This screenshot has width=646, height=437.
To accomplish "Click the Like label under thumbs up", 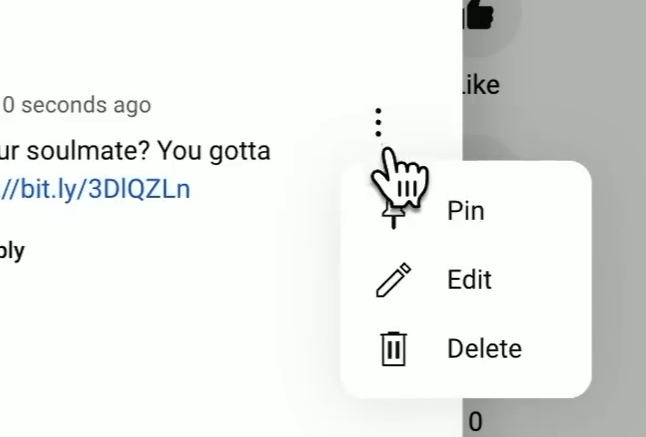I will [x=481, y=85].
